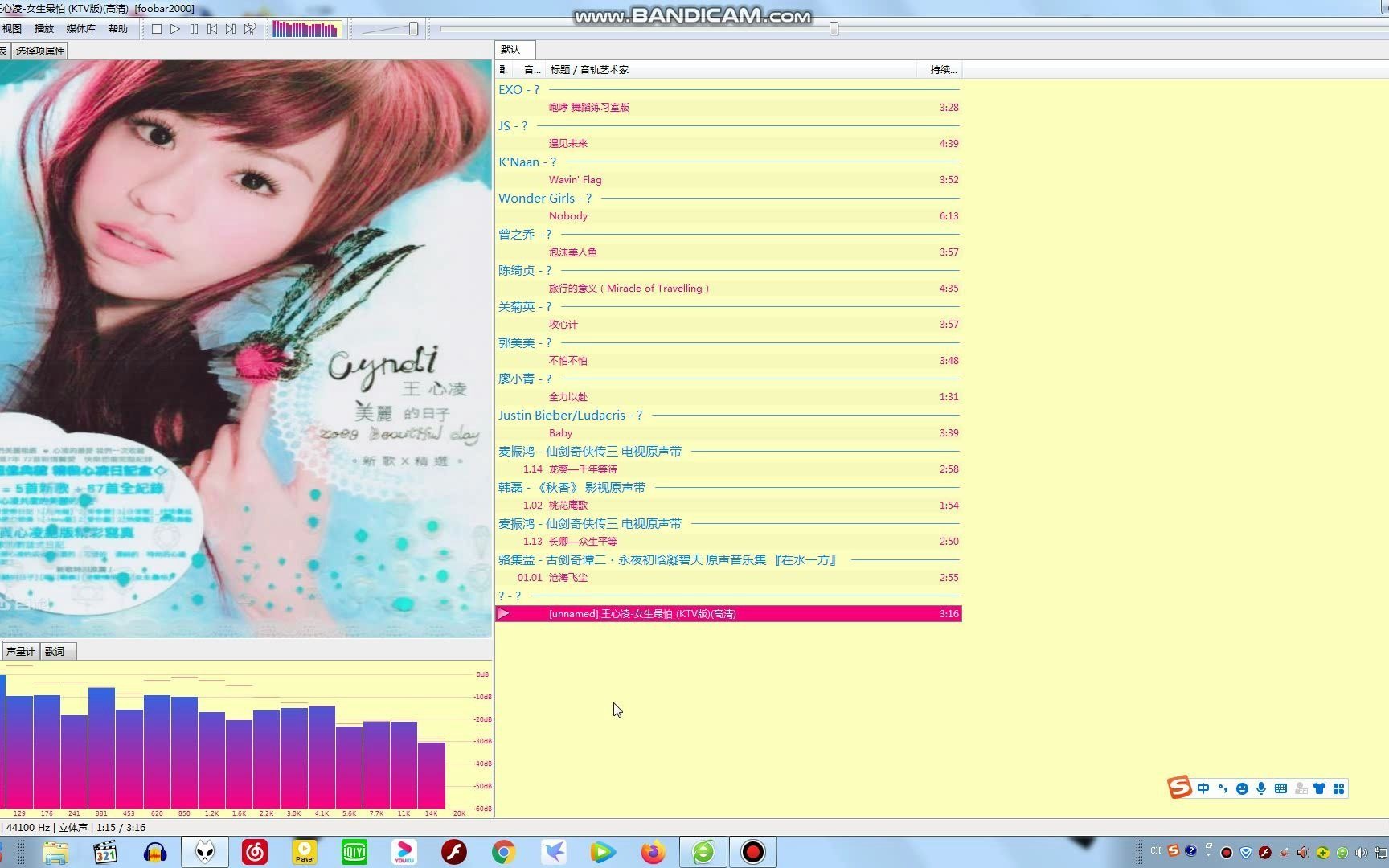
Task: Open the 播放 menu
Action: [x=43, y=29]
